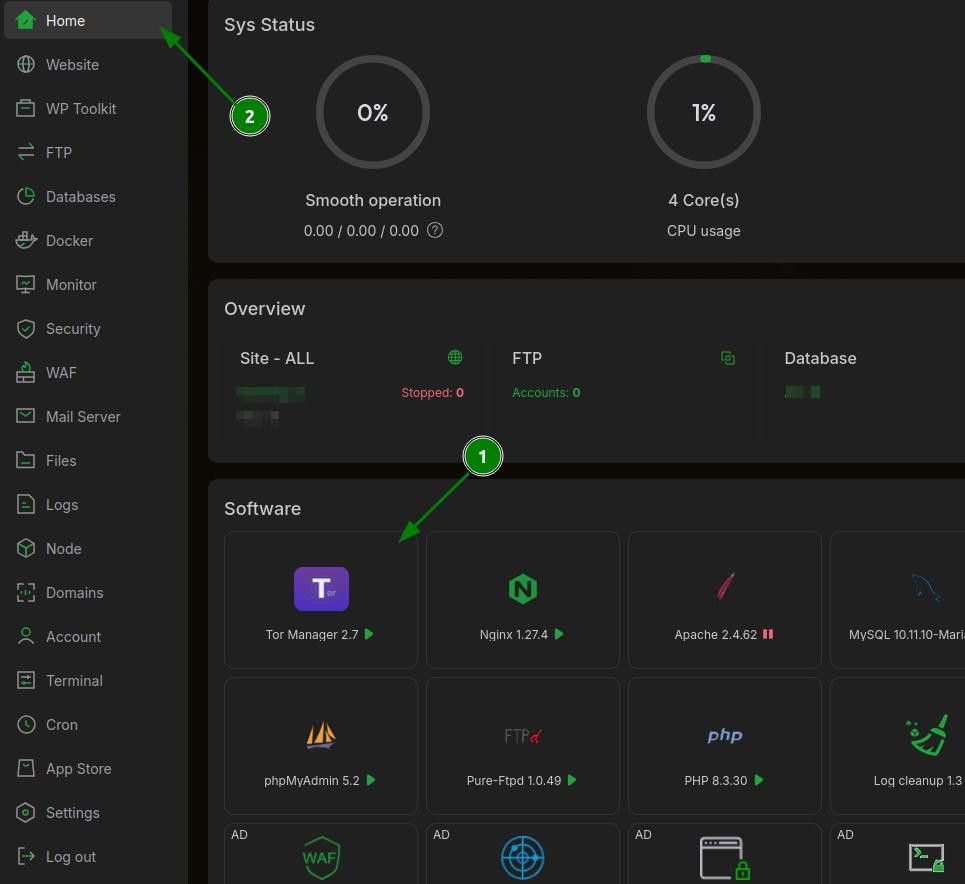This screenshot has width=965, height=884.
Task: Click the Site - ALL overview card title
Action: [x=277, y=358]
